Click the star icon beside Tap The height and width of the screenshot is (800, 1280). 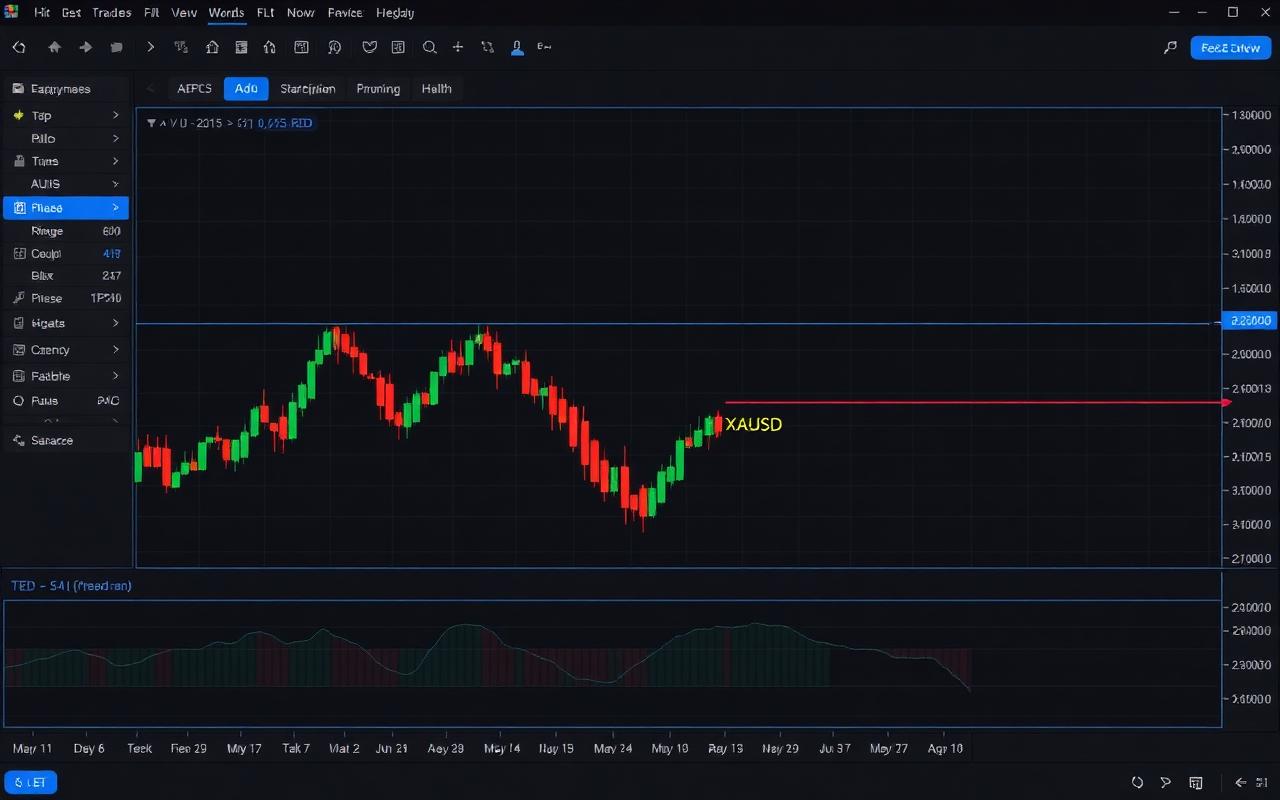coord(18,116)
